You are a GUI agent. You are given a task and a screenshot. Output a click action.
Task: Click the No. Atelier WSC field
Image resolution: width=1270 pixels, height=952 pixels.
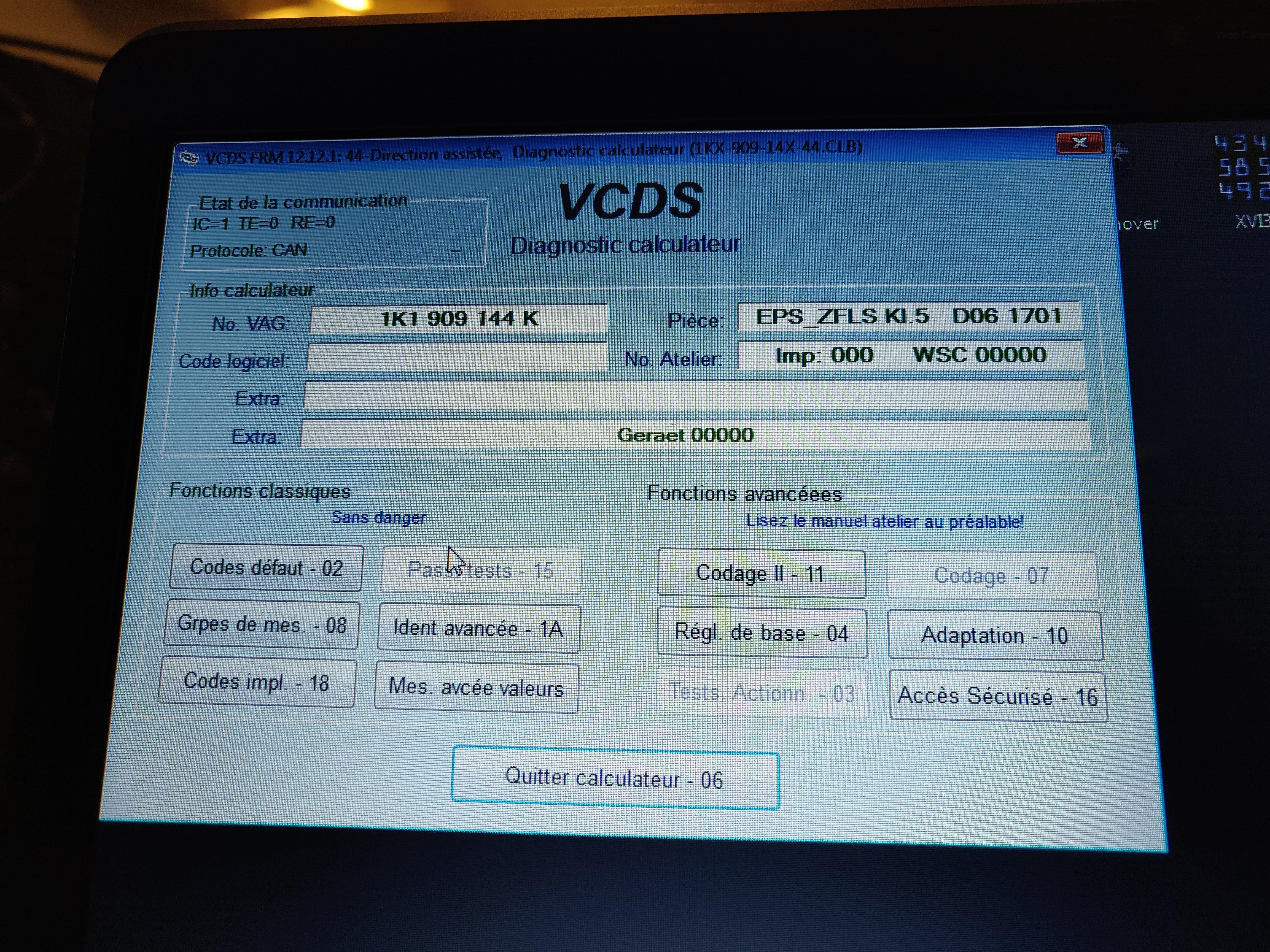coord(911,355)
